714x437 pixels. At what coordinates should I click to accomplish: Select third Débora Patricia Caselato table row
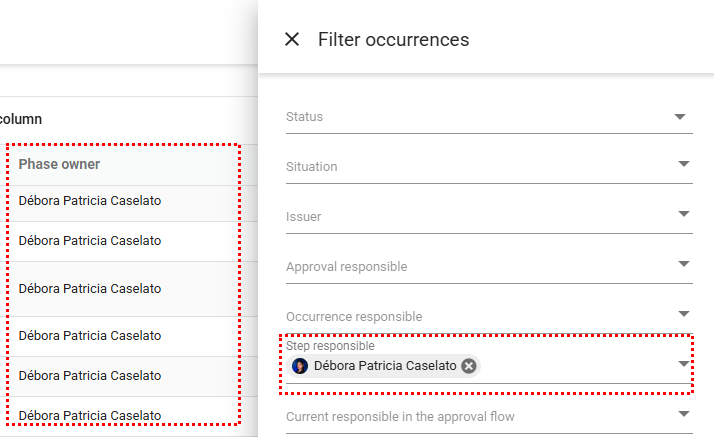click(90, 288)
